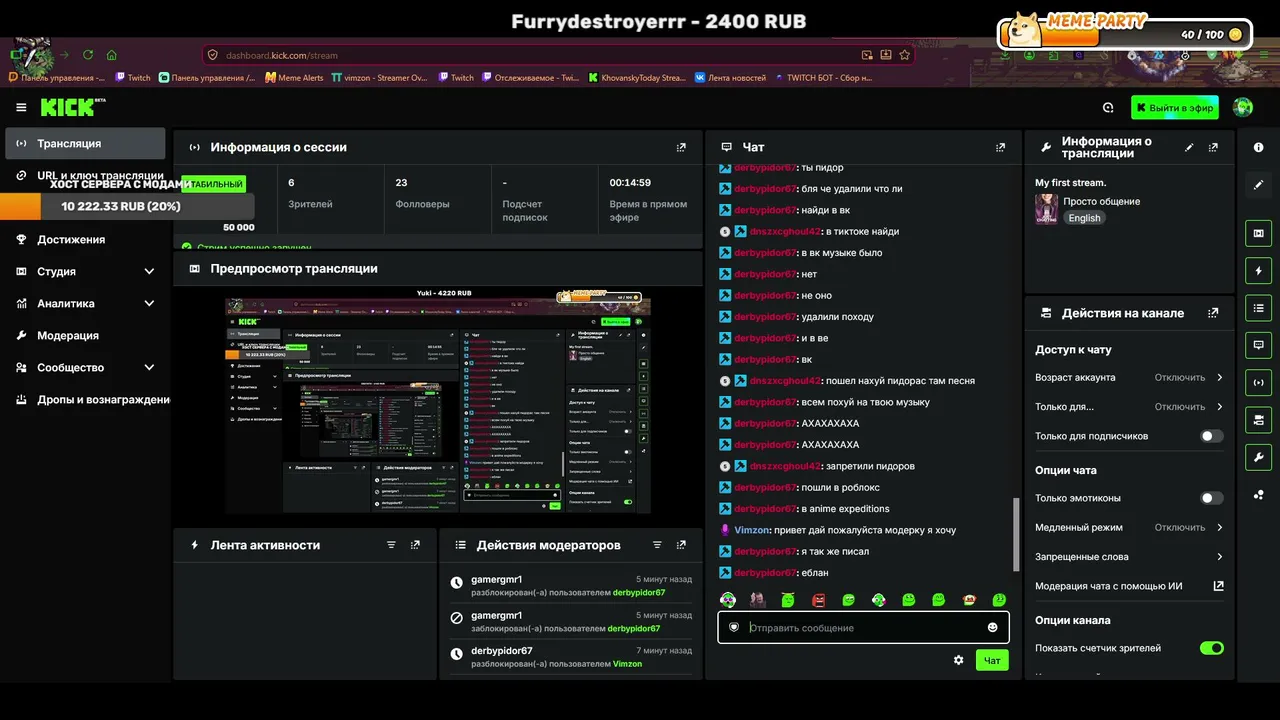Click the green 'Выйти в эфир' button
Screen dimensions: 1280x720
coord(1175,107)
